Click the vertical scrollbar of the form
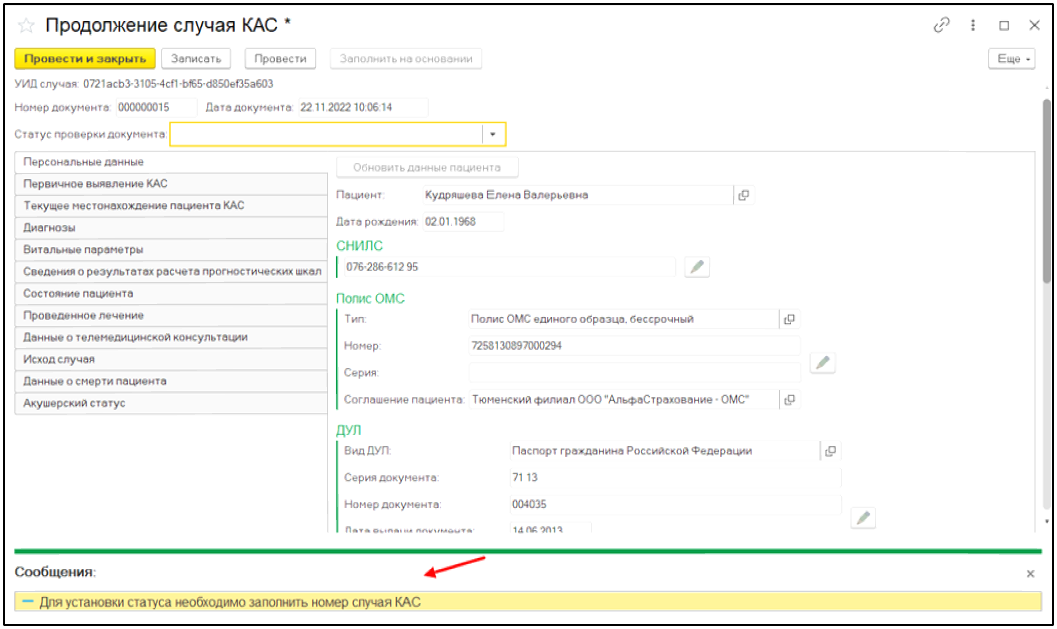 [x=1046, y=300]
